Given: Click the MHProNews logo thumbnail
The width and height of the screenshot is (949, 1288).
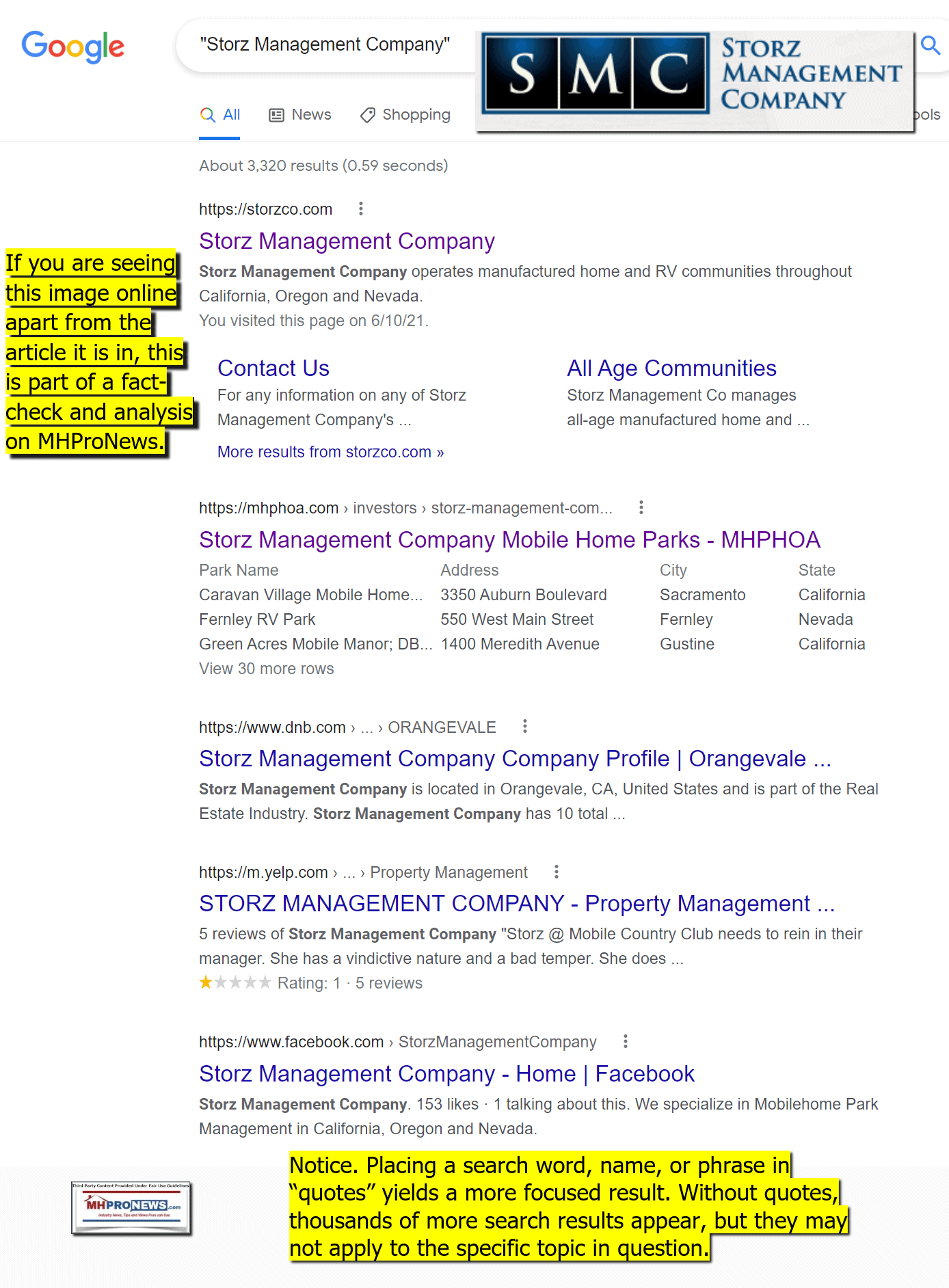Looking at the screenshot, I should (131, 1207).
